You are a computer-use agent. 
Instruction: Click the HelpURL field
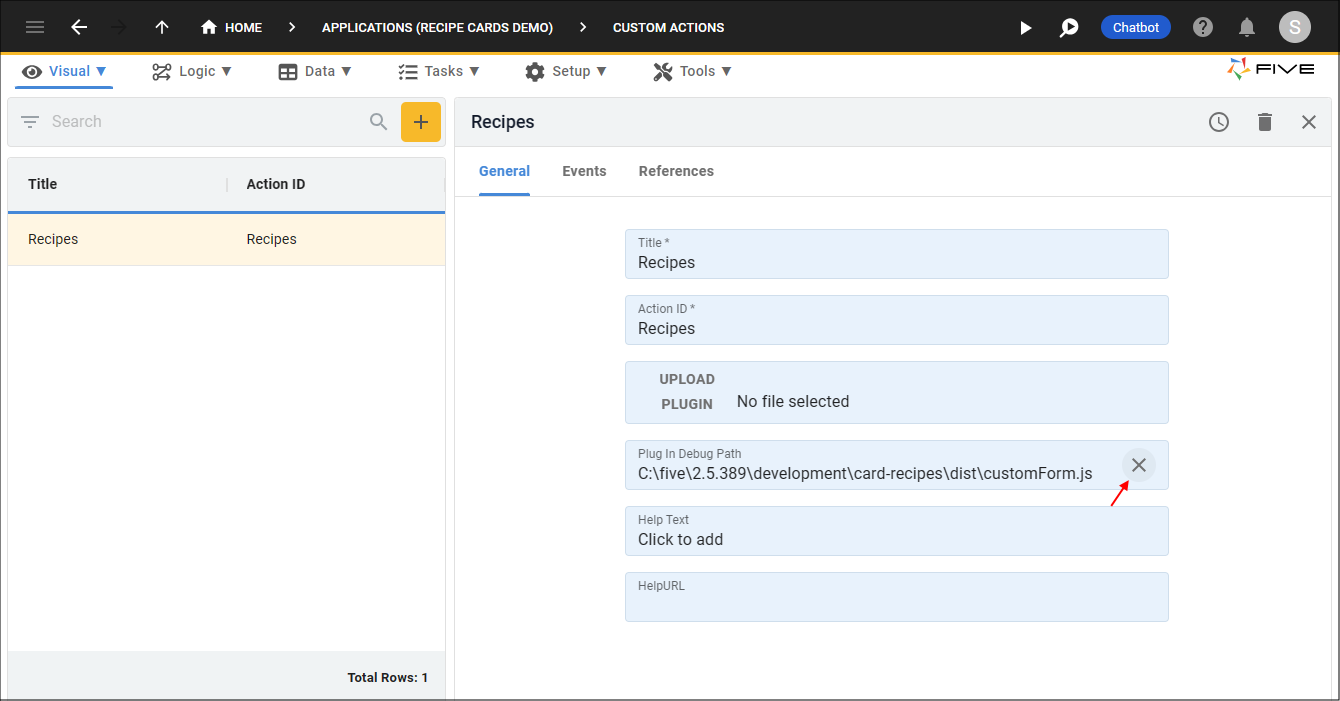pos(896,597)
